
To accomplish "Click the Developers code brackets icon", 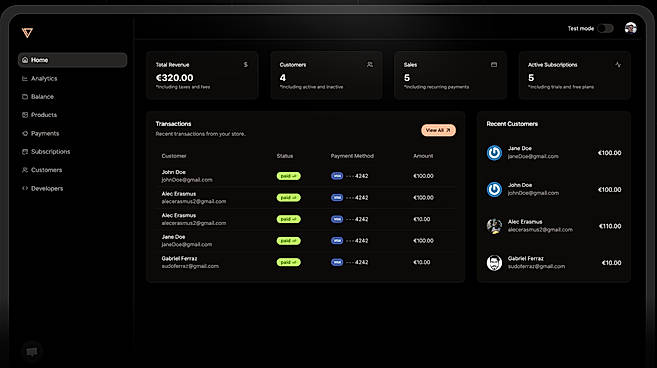I will coord(25,189).
